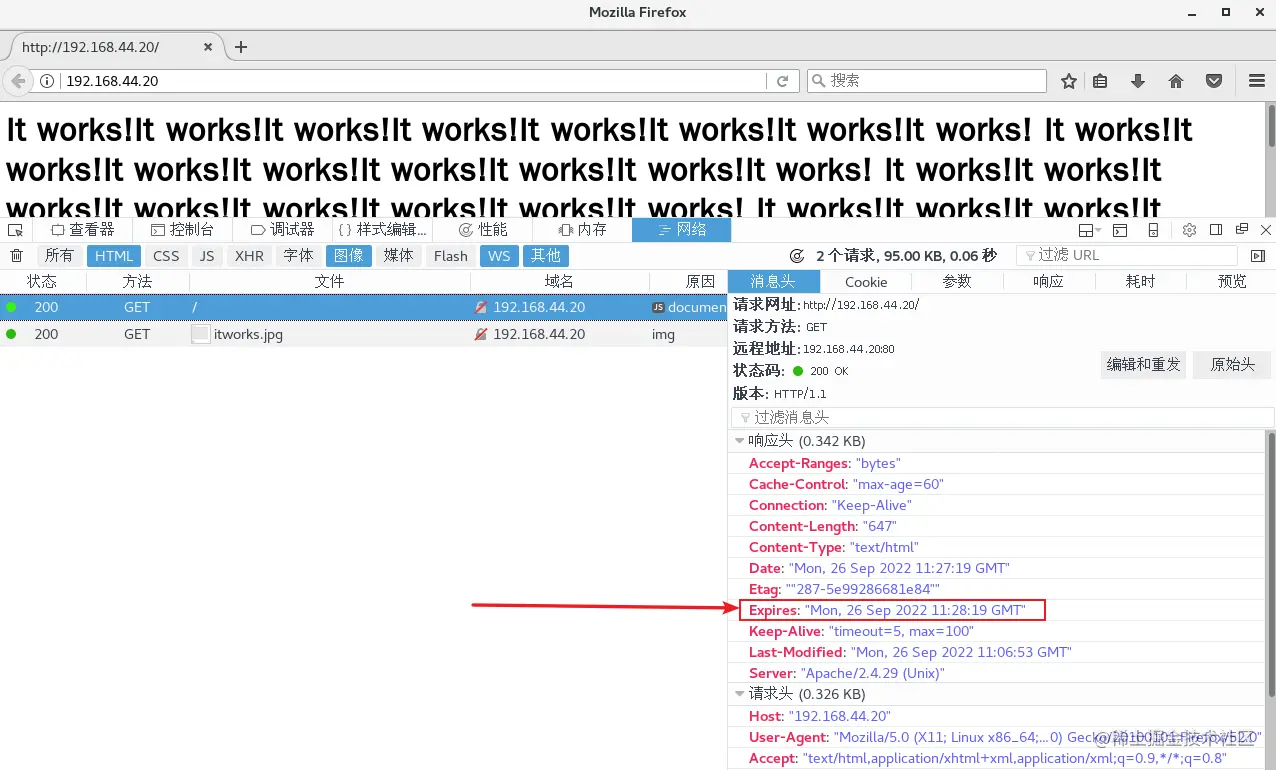Collapse the 响应头 section
This screenshot has width=1276, height=770.
(x=740, y=441)
